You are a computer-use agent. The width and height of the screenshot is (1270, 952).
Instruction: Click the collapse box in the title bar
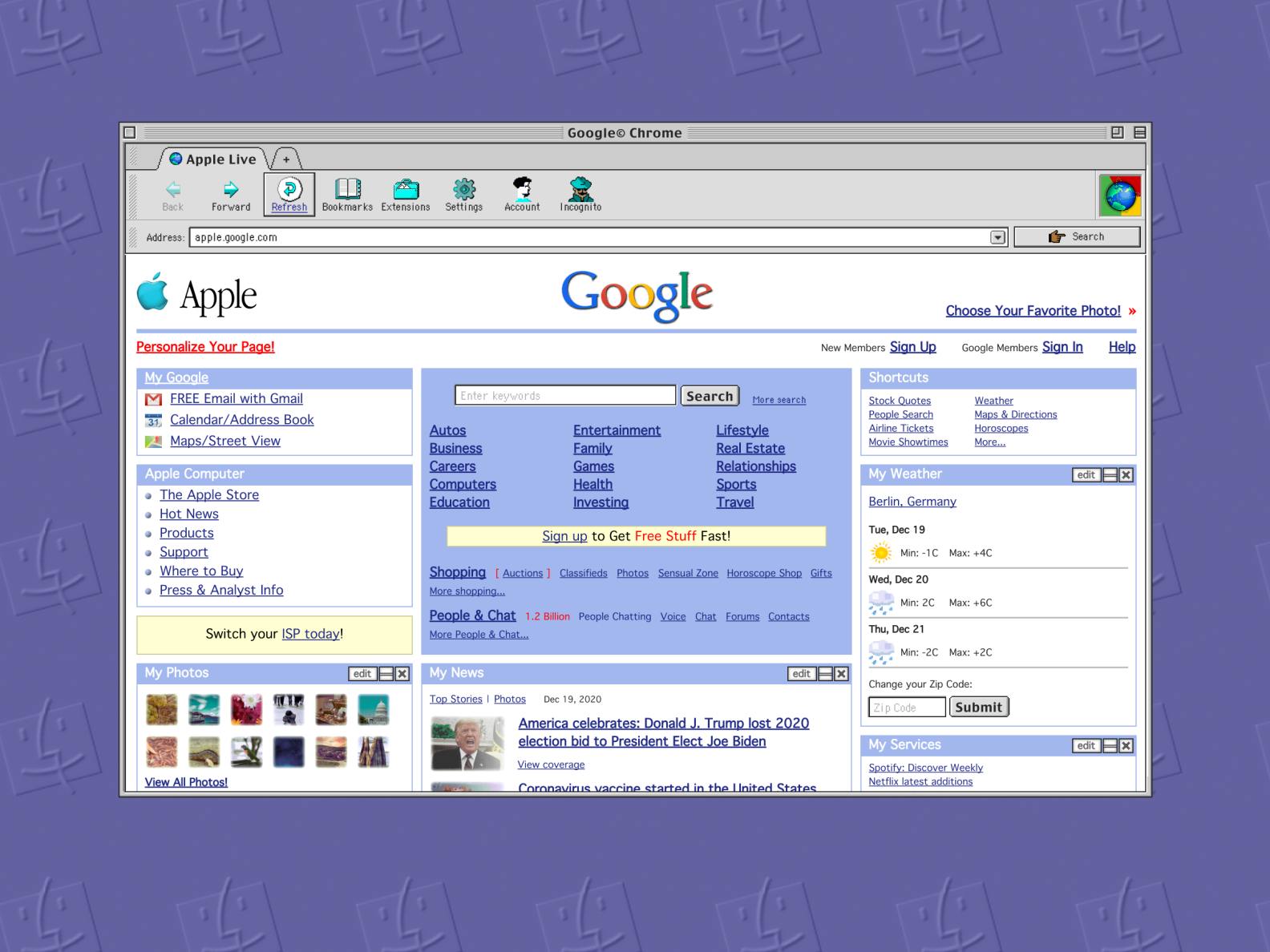coord(1139,132)
